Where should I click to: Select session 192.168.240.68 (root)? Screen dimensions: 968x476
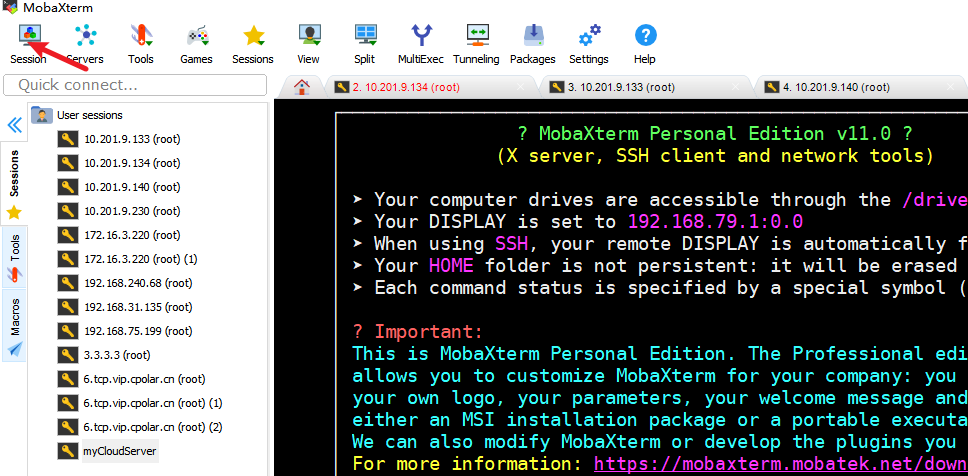tap(138, 283)
